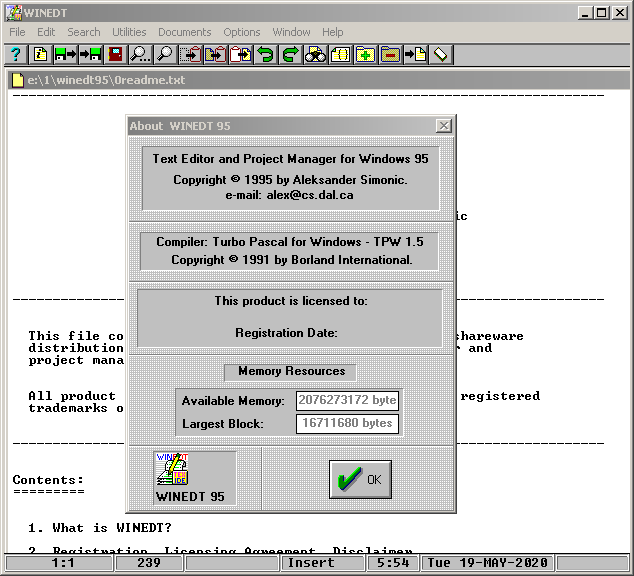Click the magnifier with dots find icon

[140, 54]
